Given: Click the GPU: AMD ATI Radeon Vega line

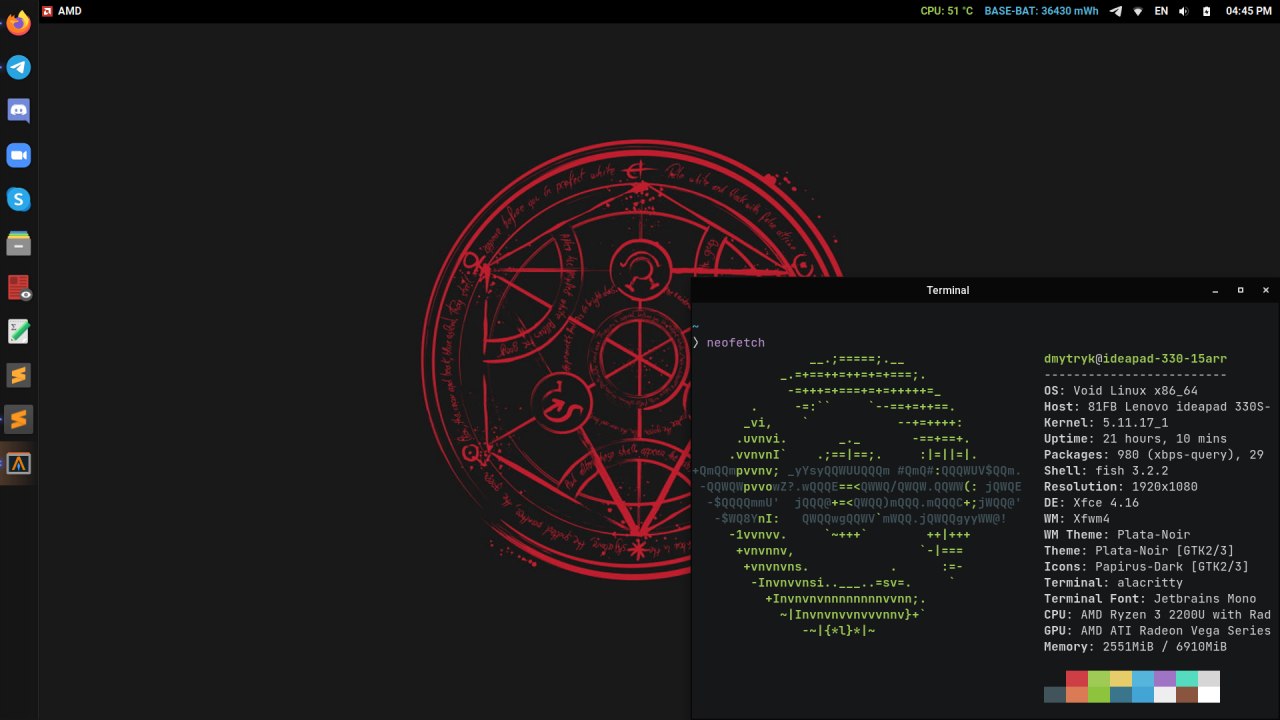Looking at the screenshot, I should (x=1157, y=631).
